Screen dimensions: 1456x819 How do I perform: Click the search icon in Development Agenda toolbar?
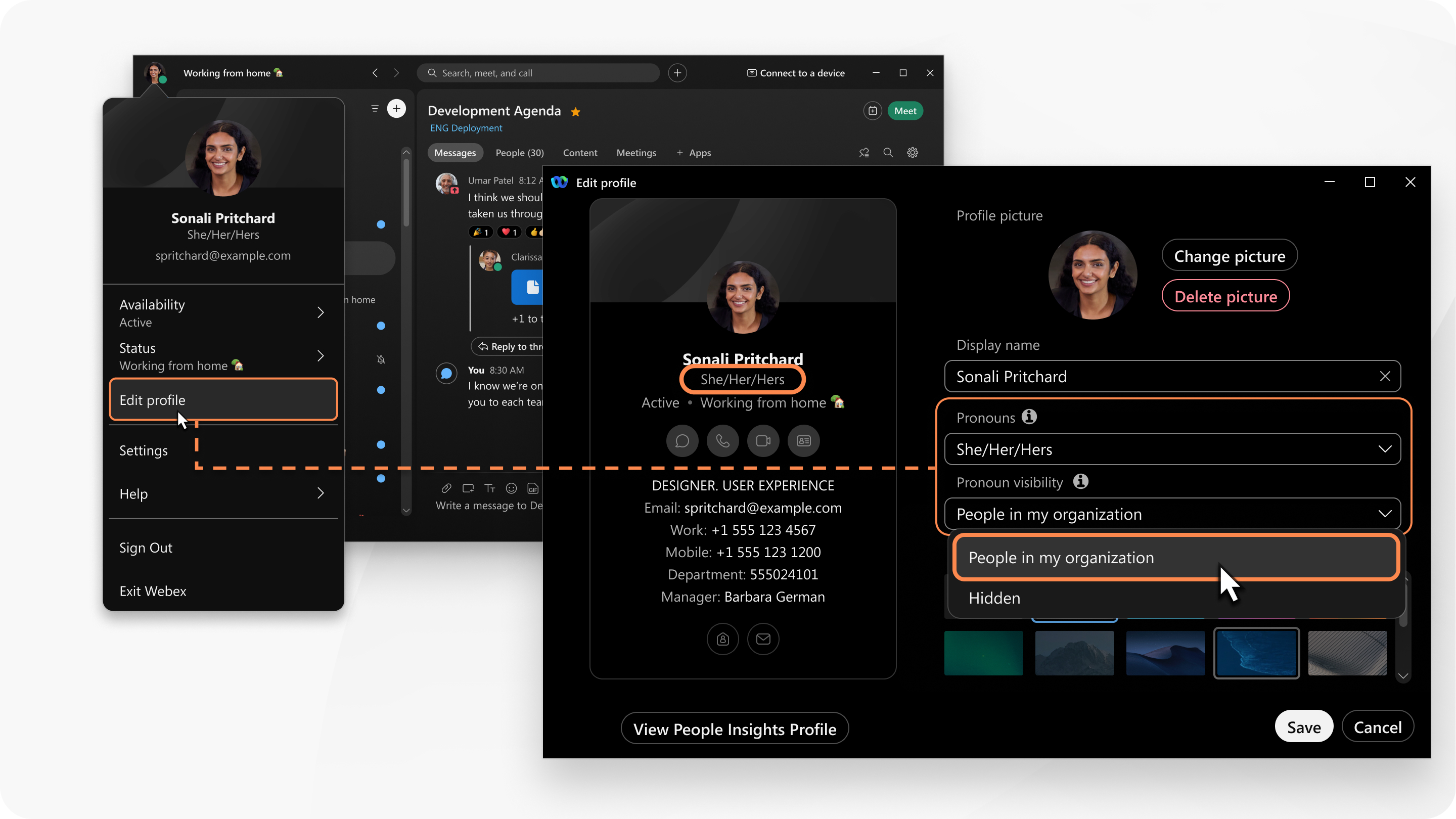click(x=888, y=152)
